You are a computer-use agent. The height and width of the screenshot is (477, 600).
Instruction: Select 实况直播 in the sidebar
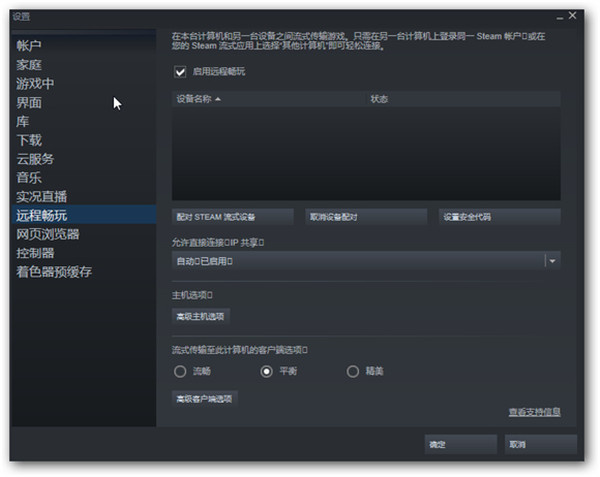coord(42,196)
